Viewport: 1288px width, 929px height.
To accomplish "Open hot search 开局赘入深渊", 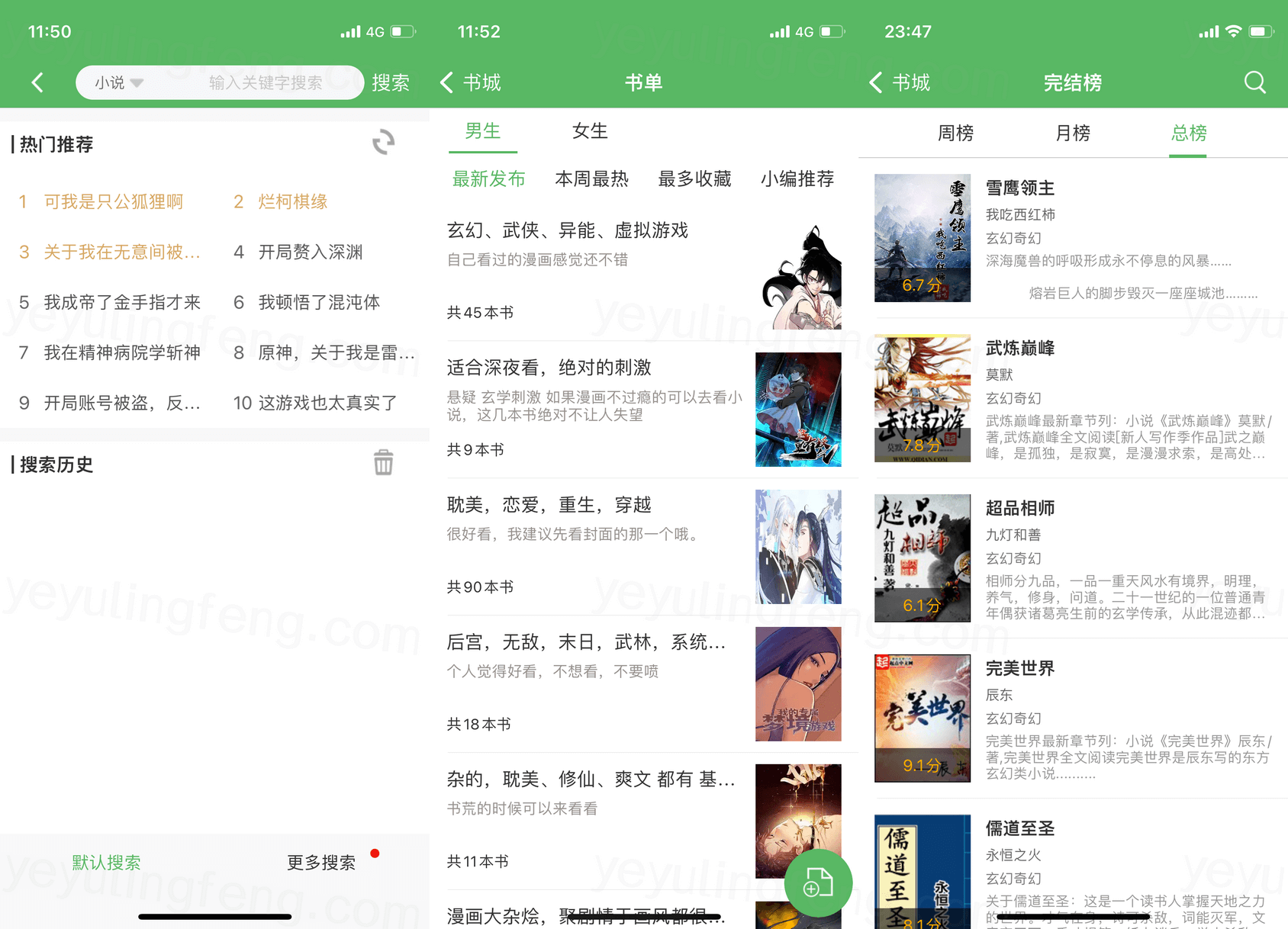I will (x=311, y=252).
